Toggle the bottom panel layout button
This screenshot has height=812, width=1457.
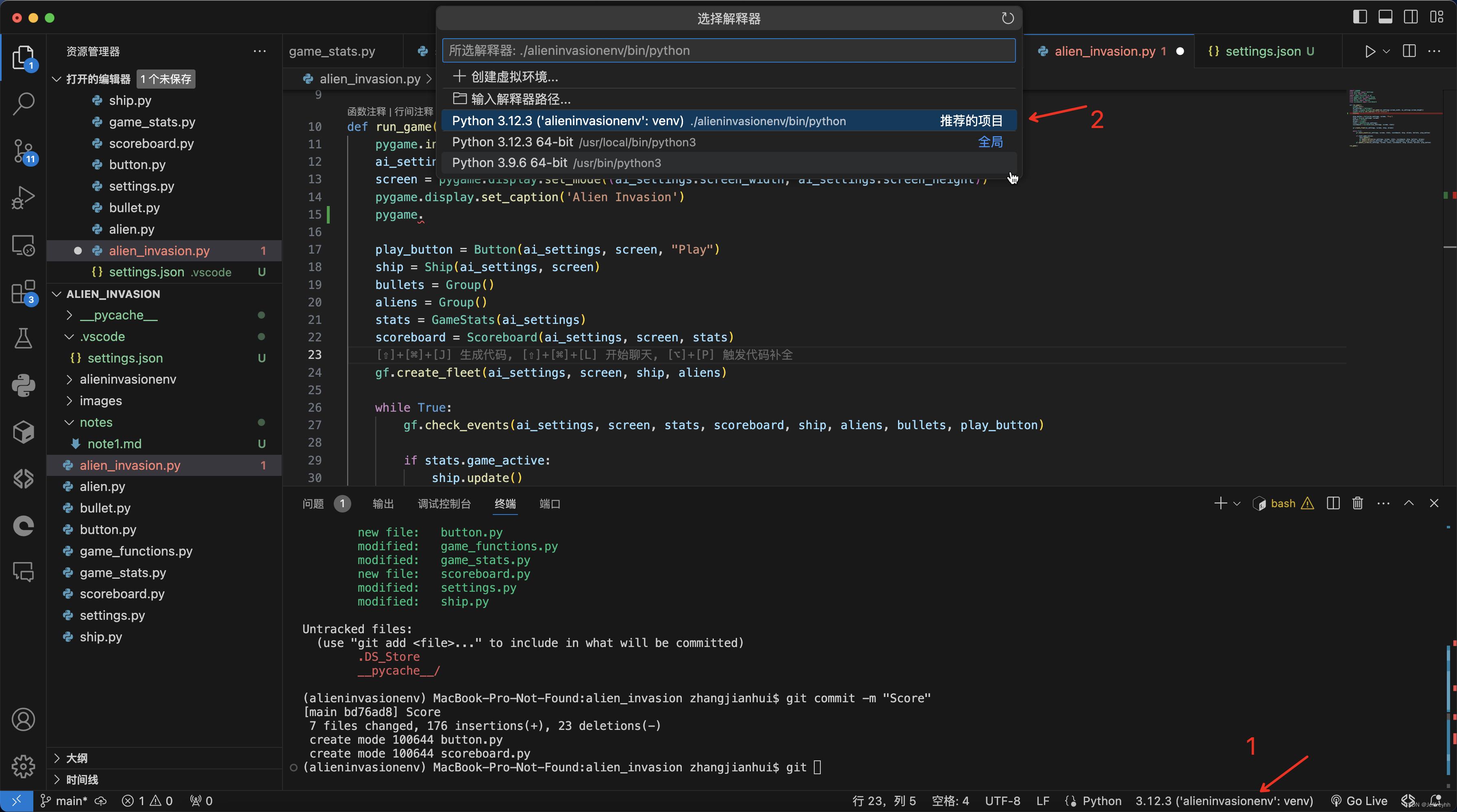(1385, 17)
